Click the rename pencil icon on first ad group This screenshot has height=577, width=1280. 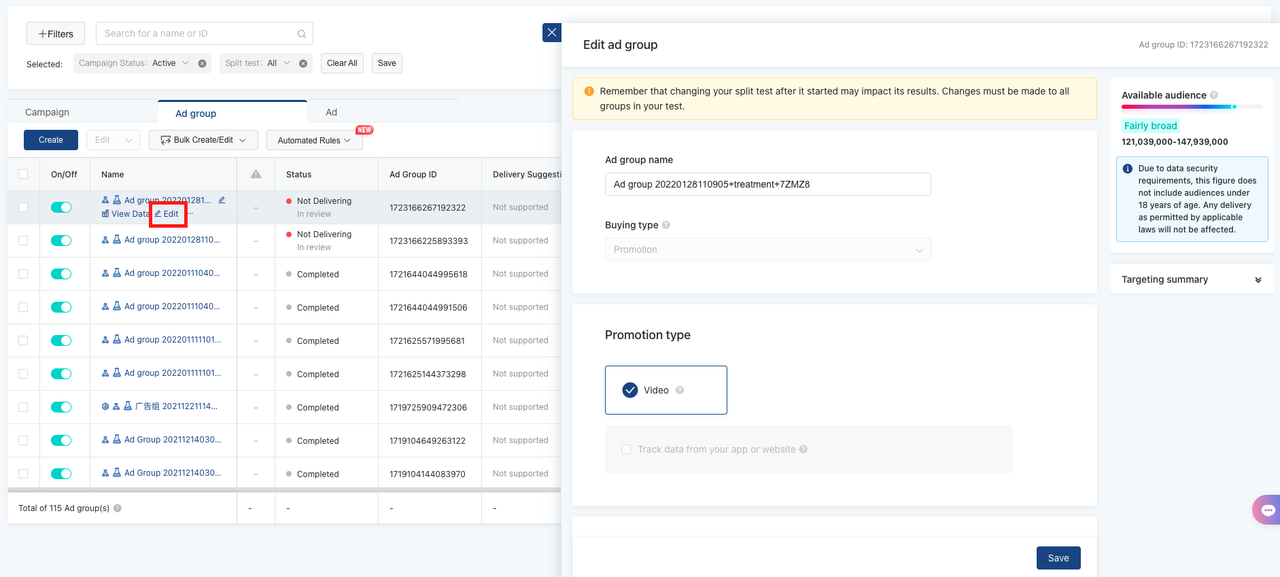click(222, 200)
